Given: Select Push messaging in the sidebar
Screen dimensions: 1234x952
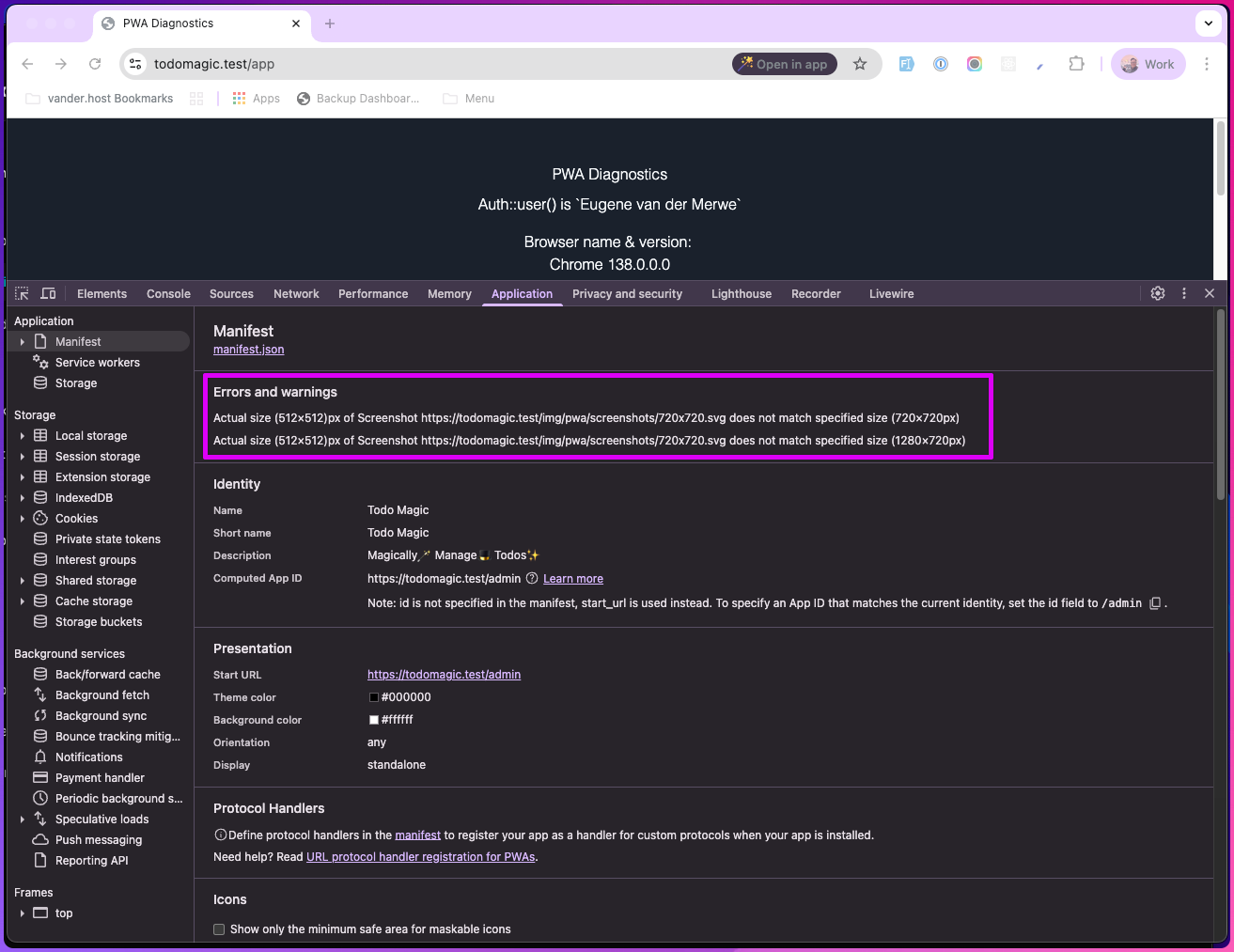Looking at the screenshot, I should 99,840.
